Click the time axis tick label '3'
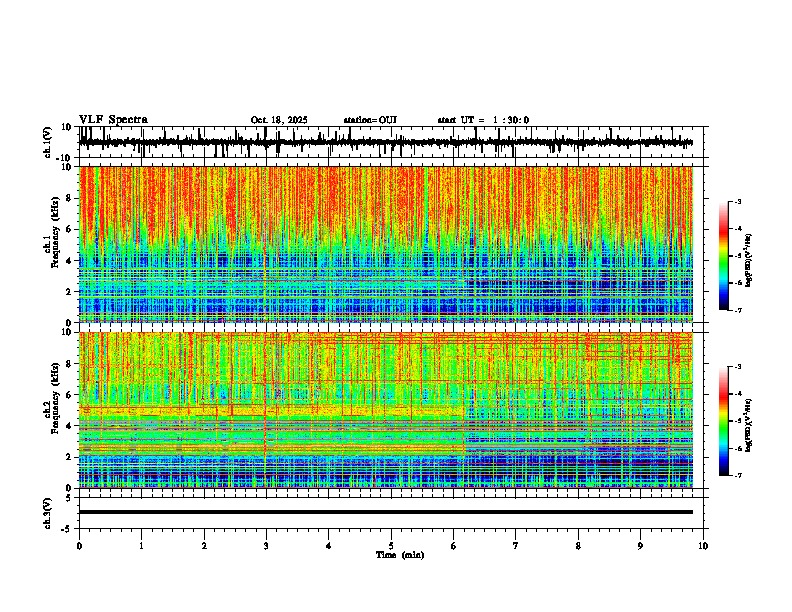 pos(266,546)
